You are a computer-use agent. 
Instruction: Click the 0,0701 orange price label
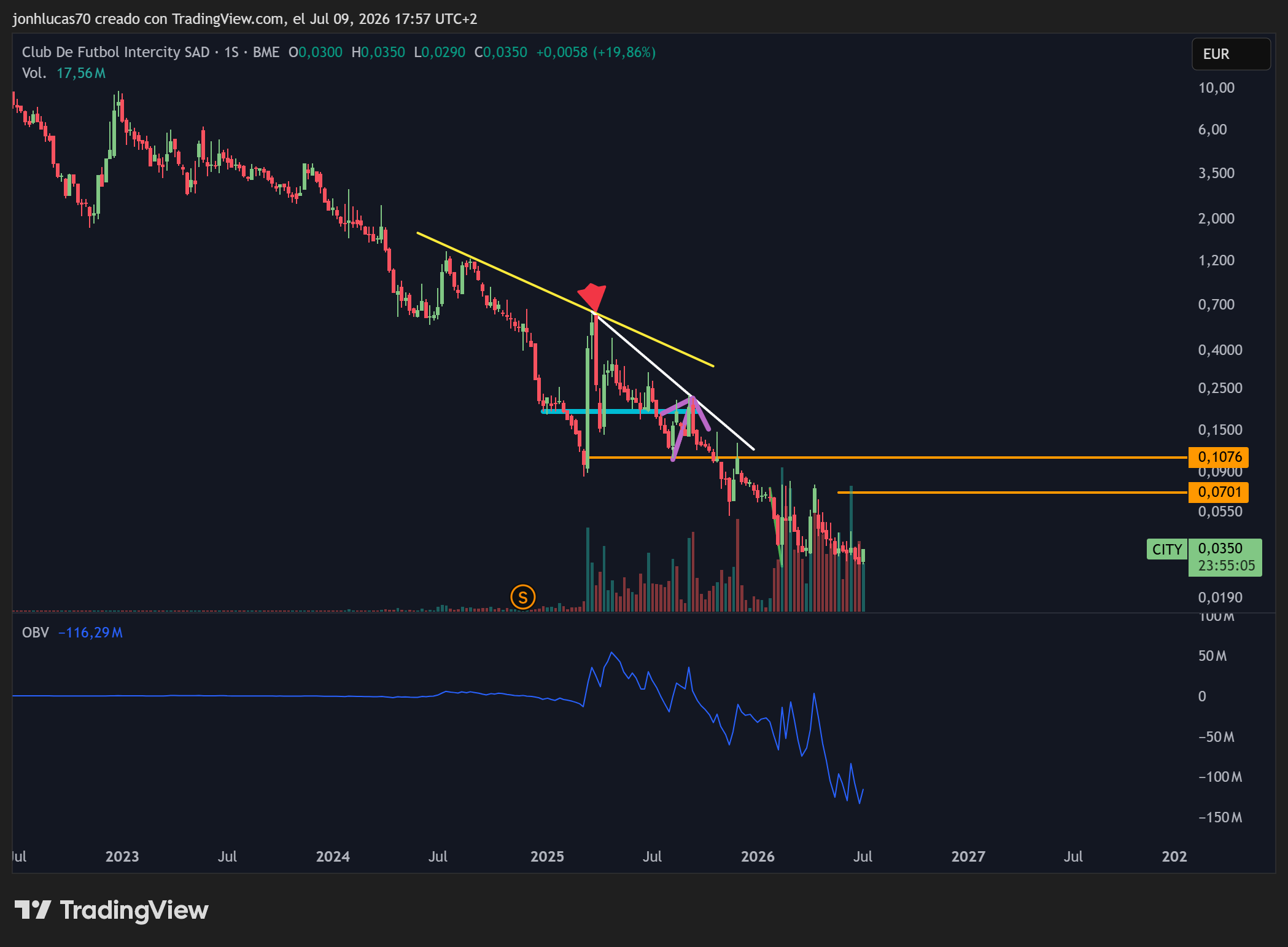pos(1219,492)
